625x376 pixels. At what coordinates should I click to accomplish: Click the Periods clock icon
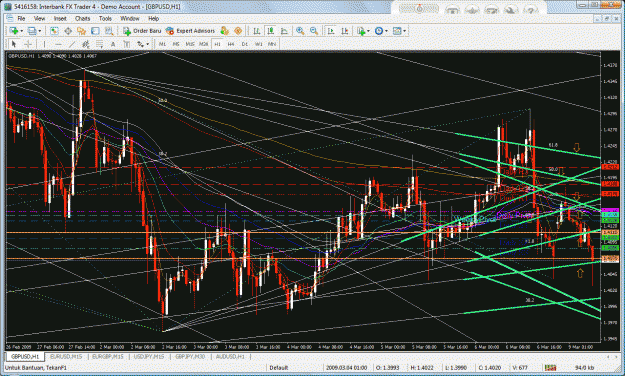[x=379, y=31]
